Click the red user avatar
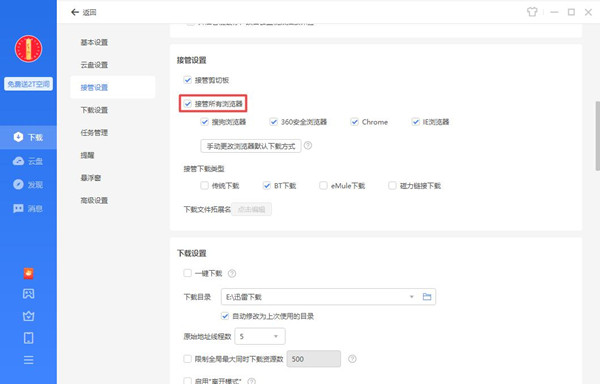This screenshot has width=600, height=384. (x=28, y=49)
